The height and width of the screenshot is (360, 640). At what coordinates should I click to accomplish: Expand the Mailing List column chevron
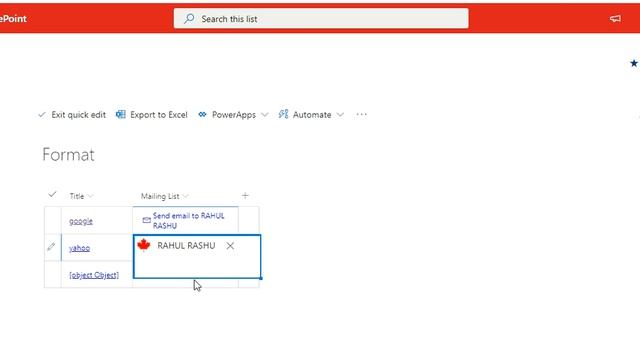185,196
